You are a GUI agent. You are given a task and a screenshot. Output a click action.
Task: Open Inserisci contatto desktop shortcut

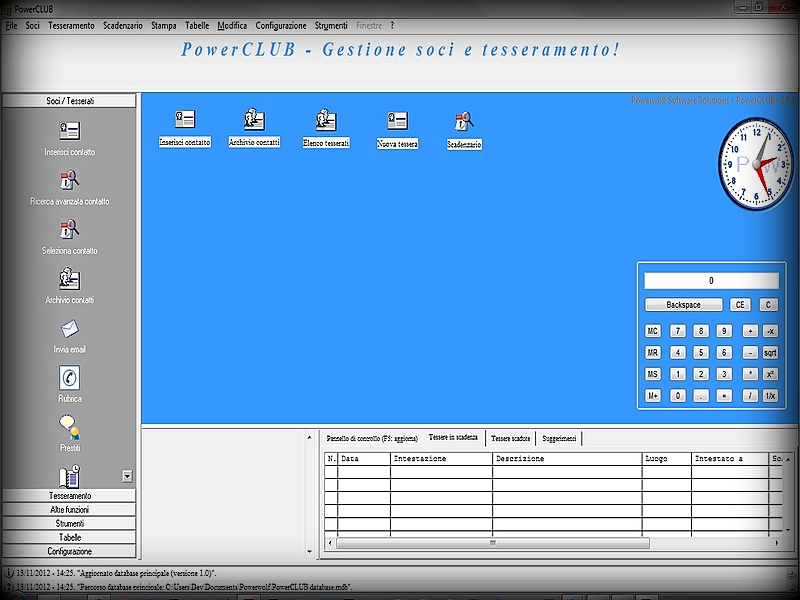[185, 128]
